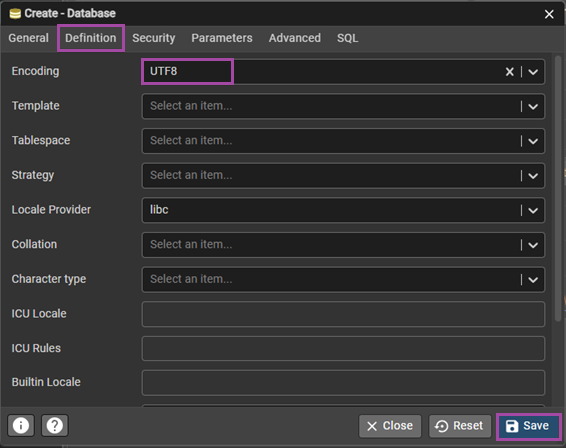Open the Parameters tab
566x448 pixels.
pos(222,38)
